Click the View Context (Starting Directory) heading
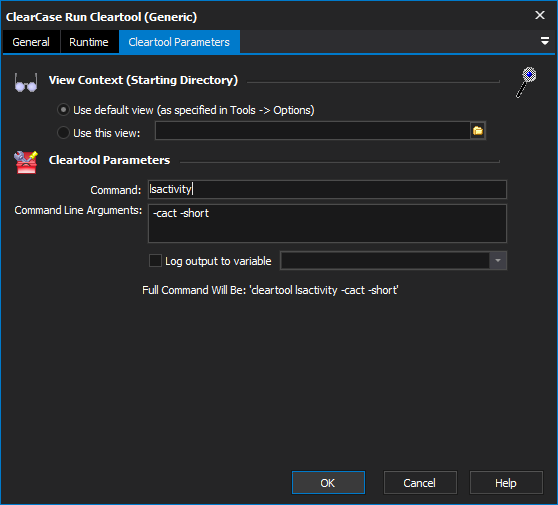The height and width of the screenshot is (505, 558). point(143,80)
